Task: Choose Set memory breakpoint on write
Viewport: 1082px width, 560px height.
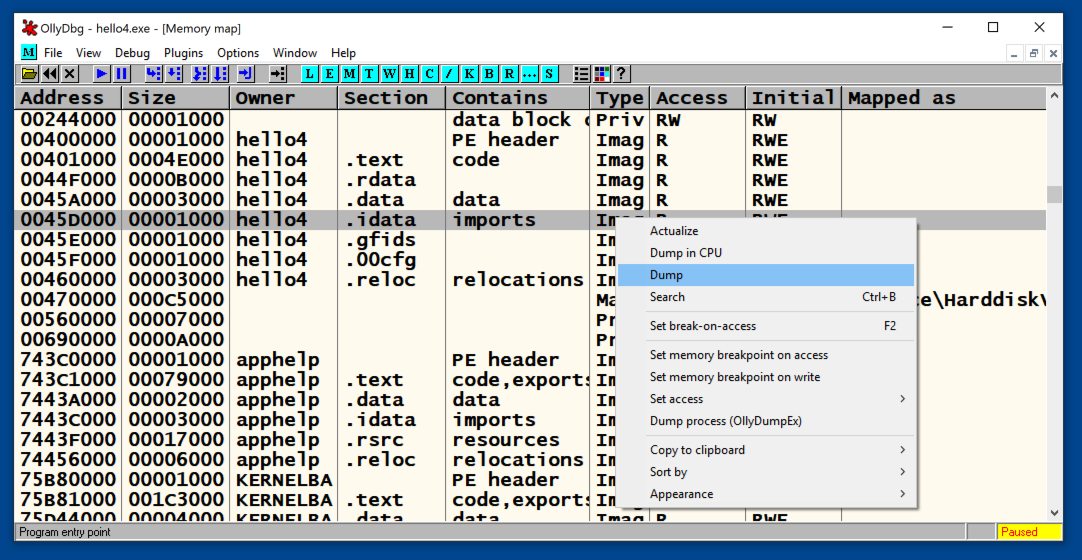Action: coord(735,377)
